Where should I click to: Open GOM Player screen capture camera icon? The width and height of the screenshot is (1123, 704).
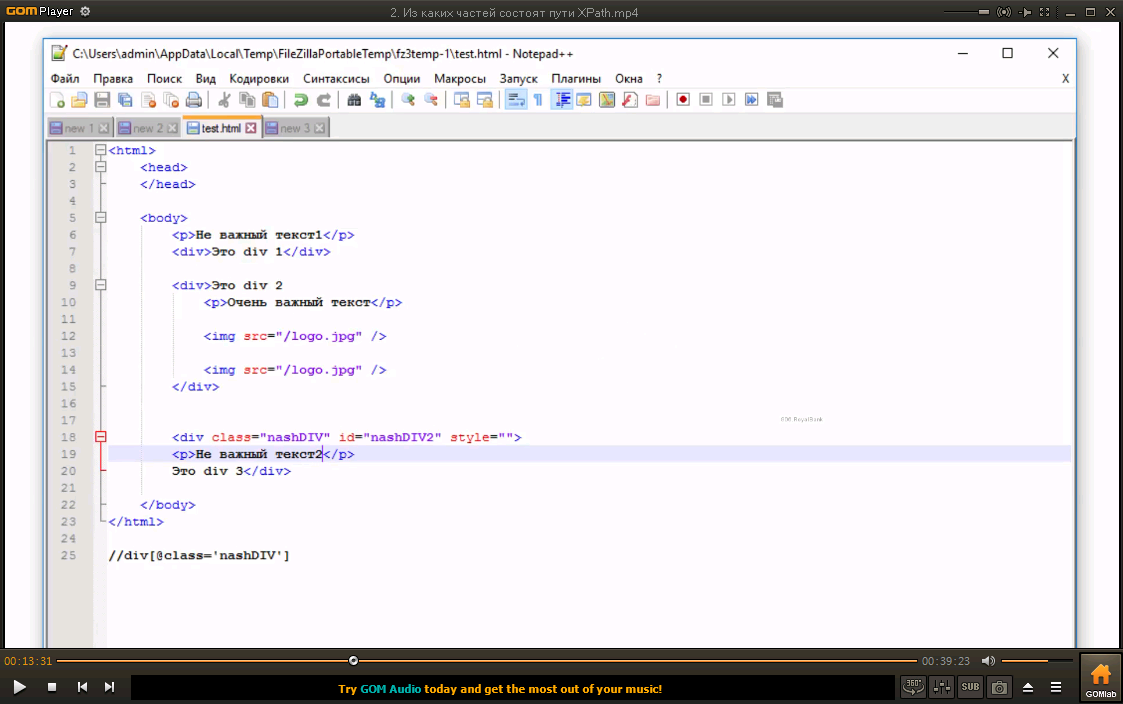coord(998,688)
